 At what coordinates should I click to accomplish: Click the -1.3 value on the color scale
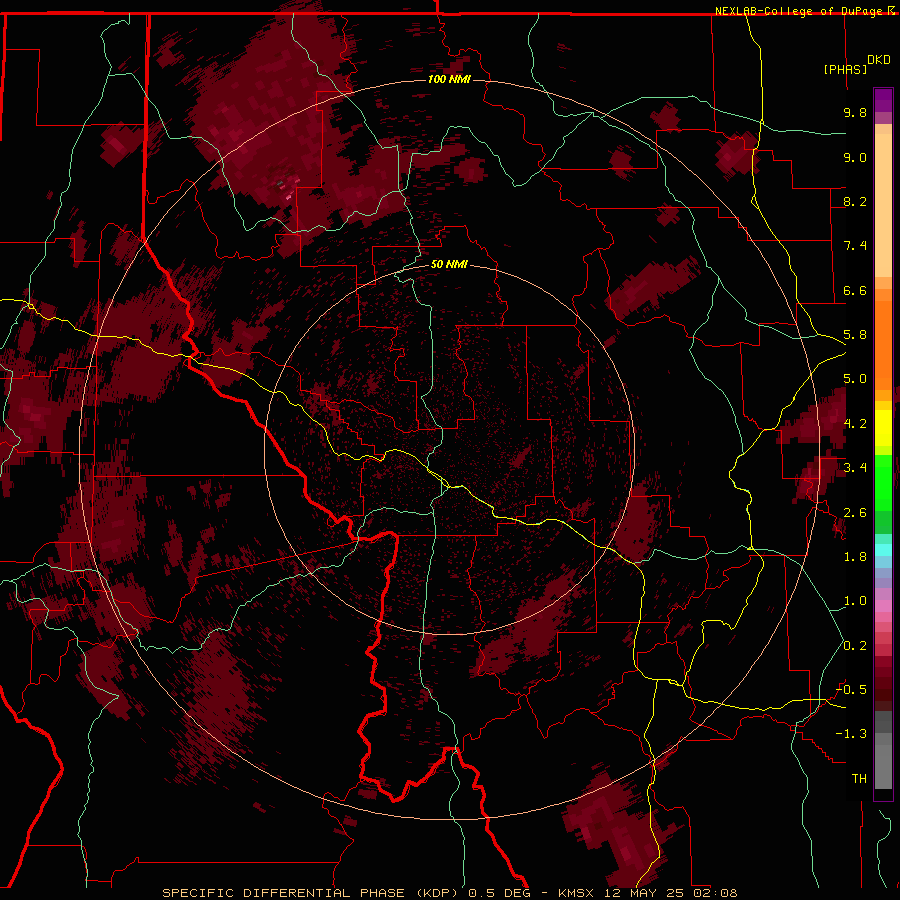coord(852,734)
